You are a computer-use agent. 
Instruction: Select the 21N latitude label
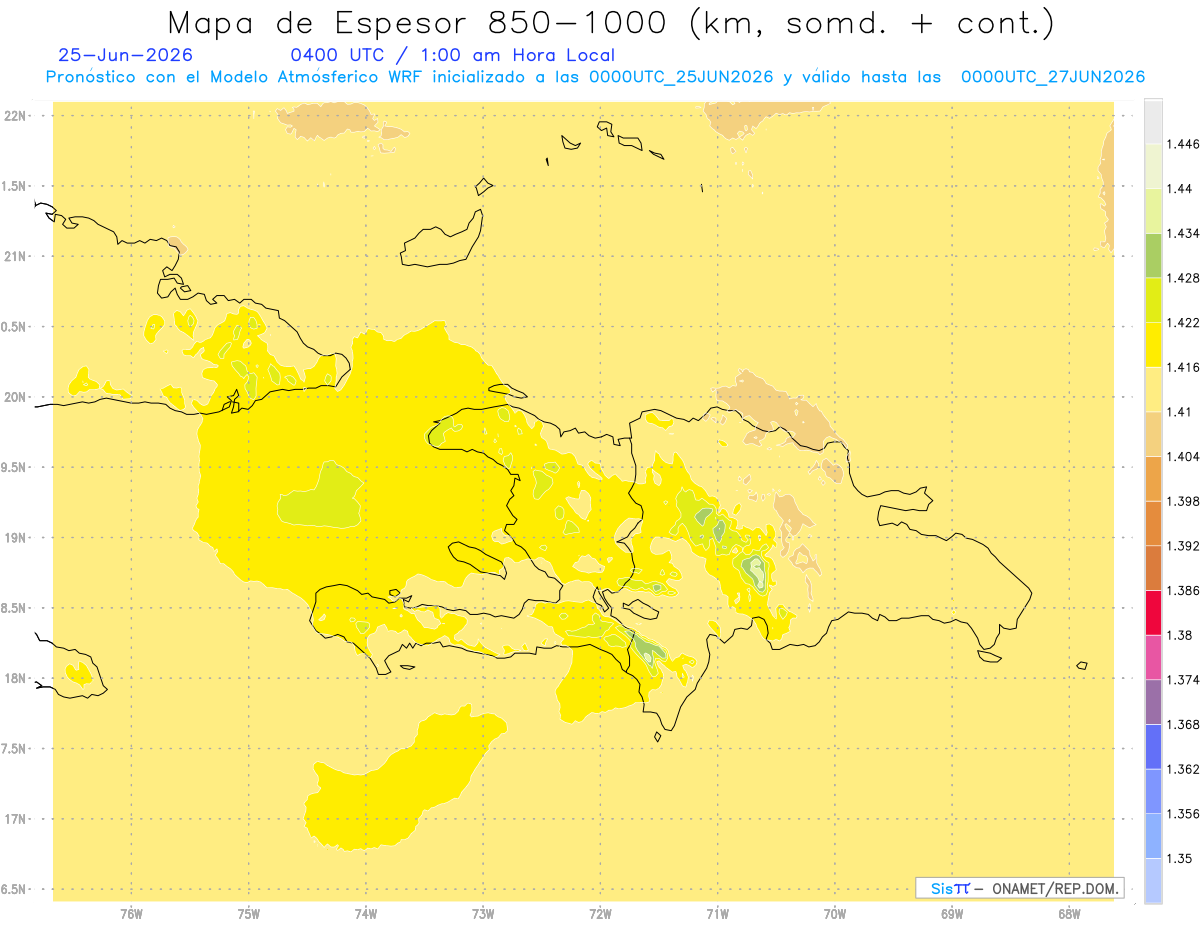(x=15, y=257)
